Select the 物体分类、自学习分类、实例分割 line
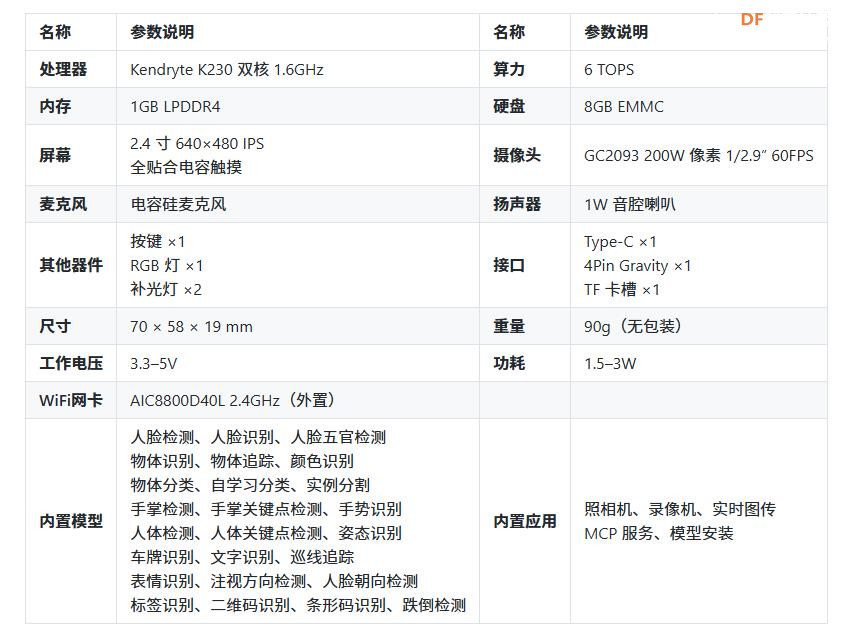 click(250, 485)
